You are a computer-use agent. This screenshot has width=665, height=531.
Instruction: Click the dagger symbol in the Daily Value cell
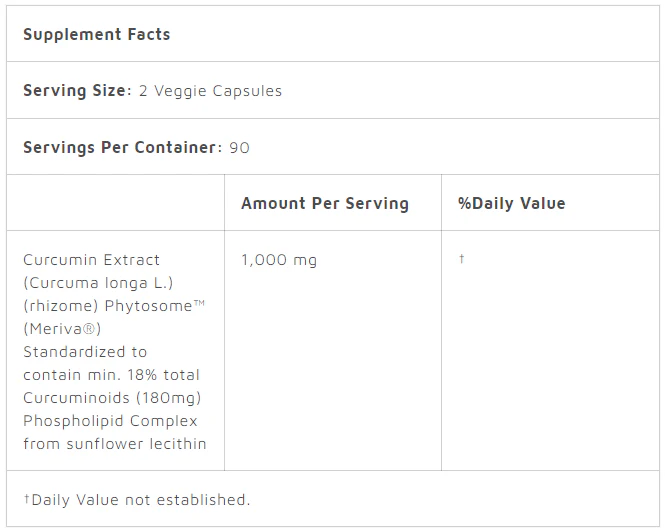461,259
